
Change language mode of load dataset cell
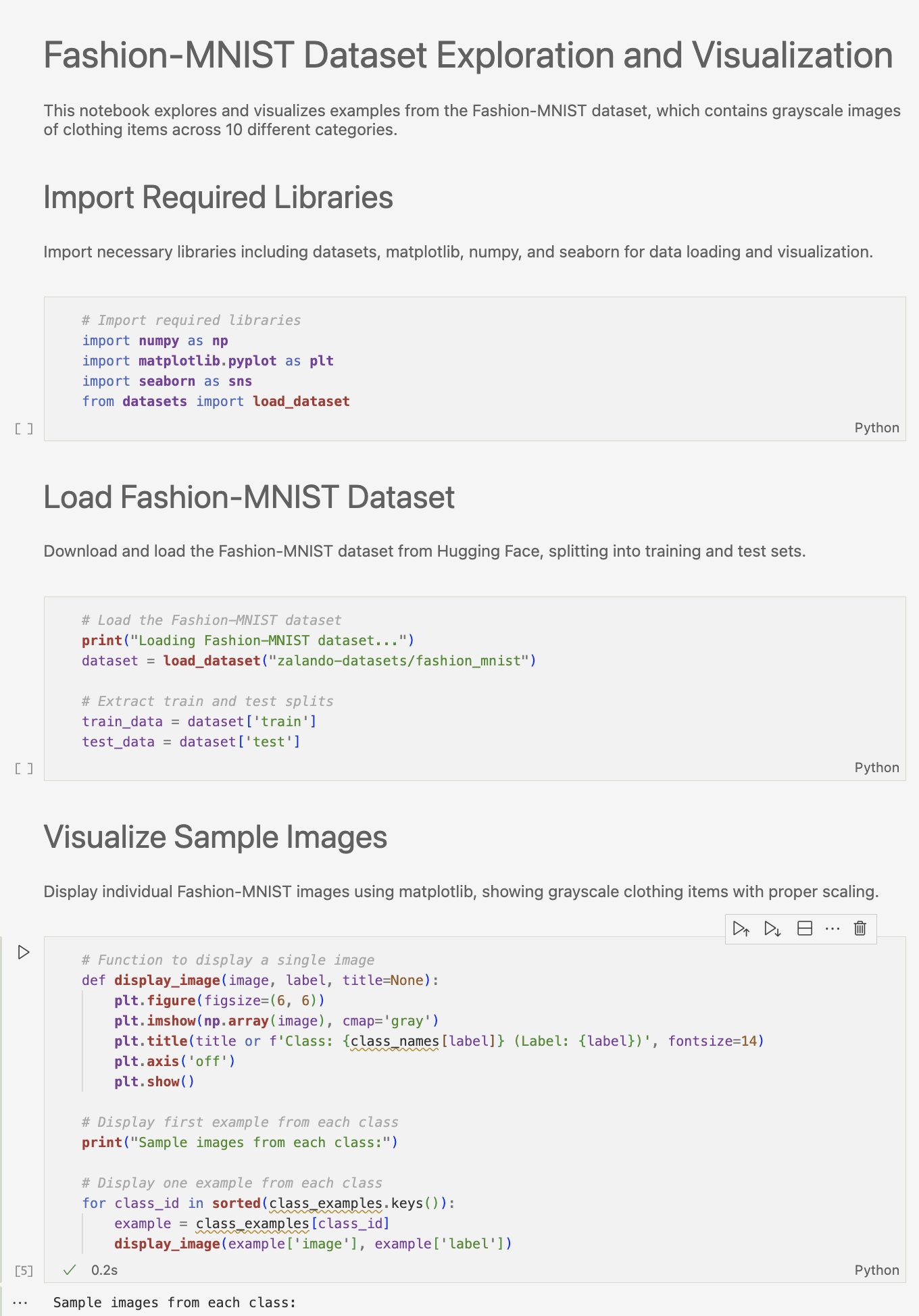[x=876, y=767]
